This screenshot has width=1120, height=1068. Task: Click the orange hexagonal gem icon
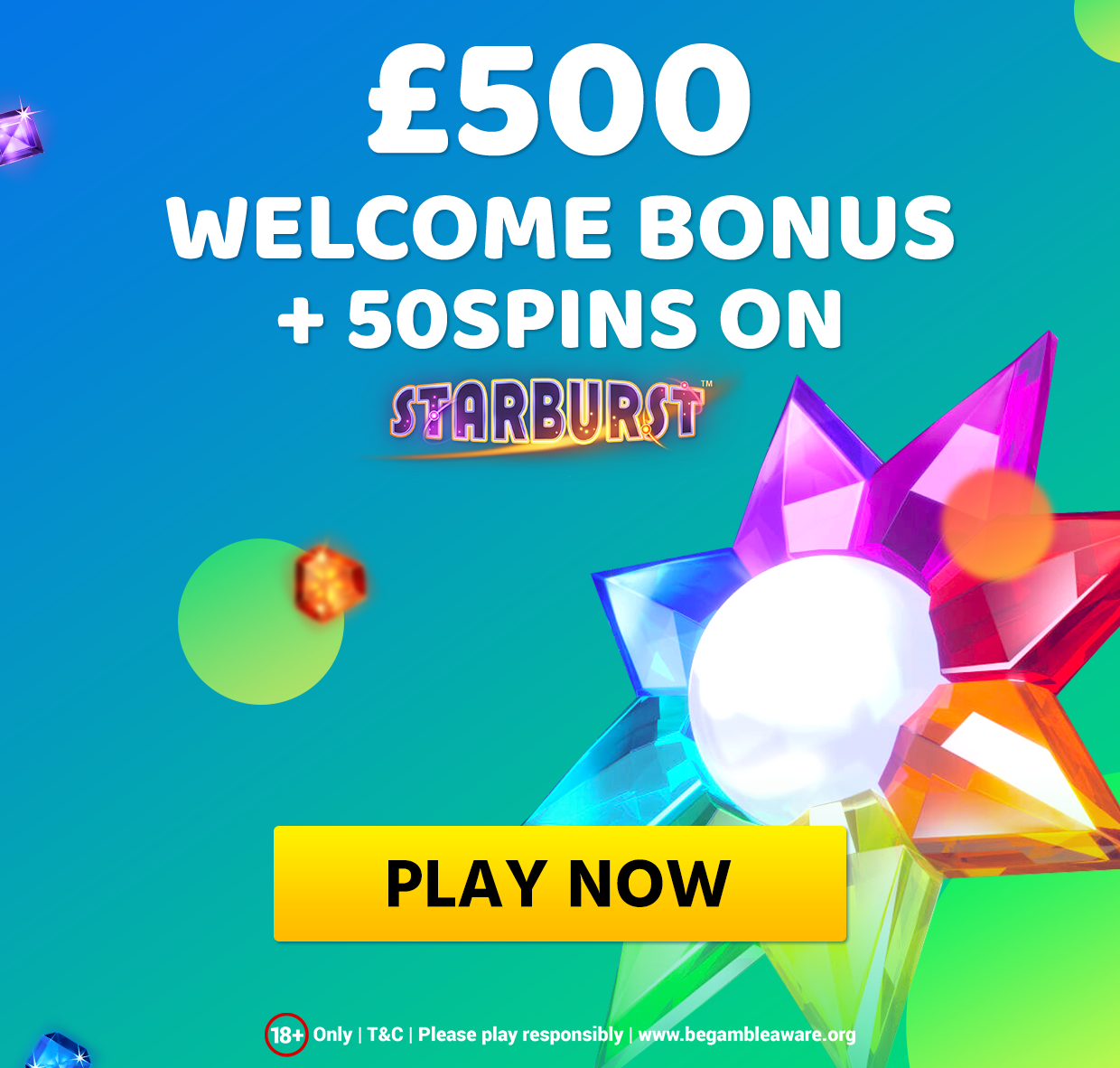coord(330,583)
